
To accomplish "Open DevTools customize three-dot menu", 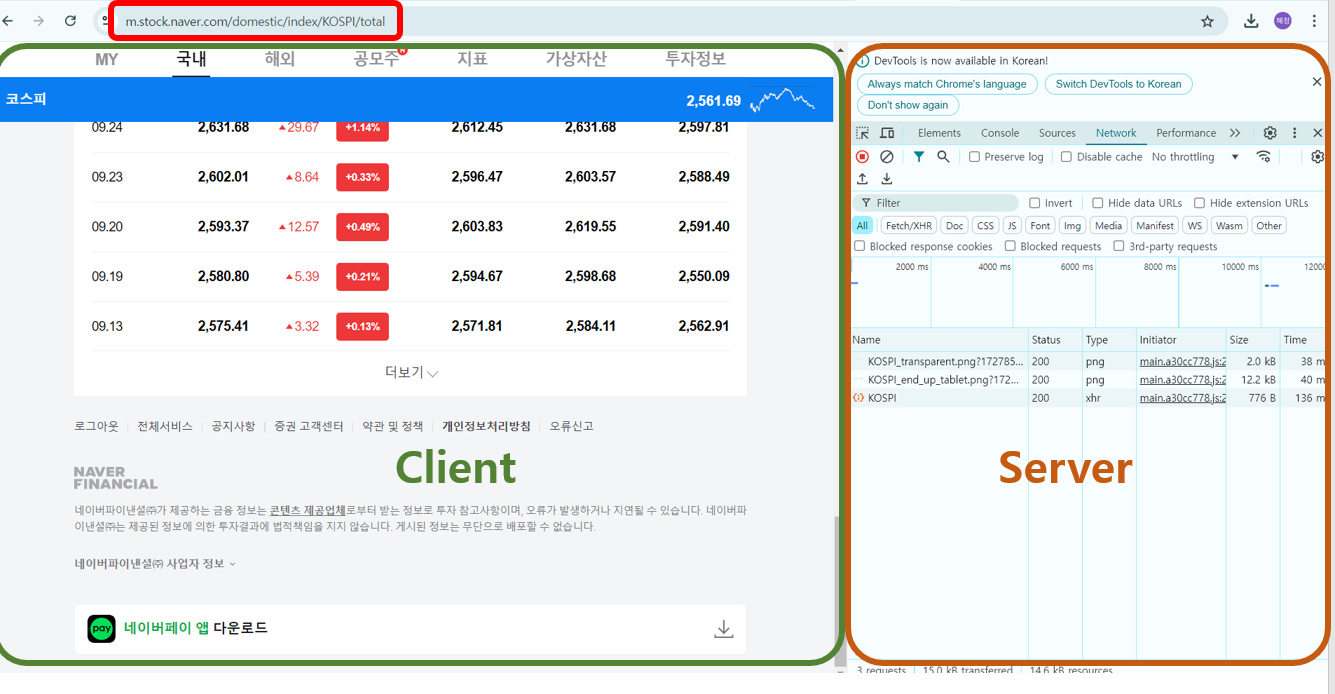I will 1294,133.
